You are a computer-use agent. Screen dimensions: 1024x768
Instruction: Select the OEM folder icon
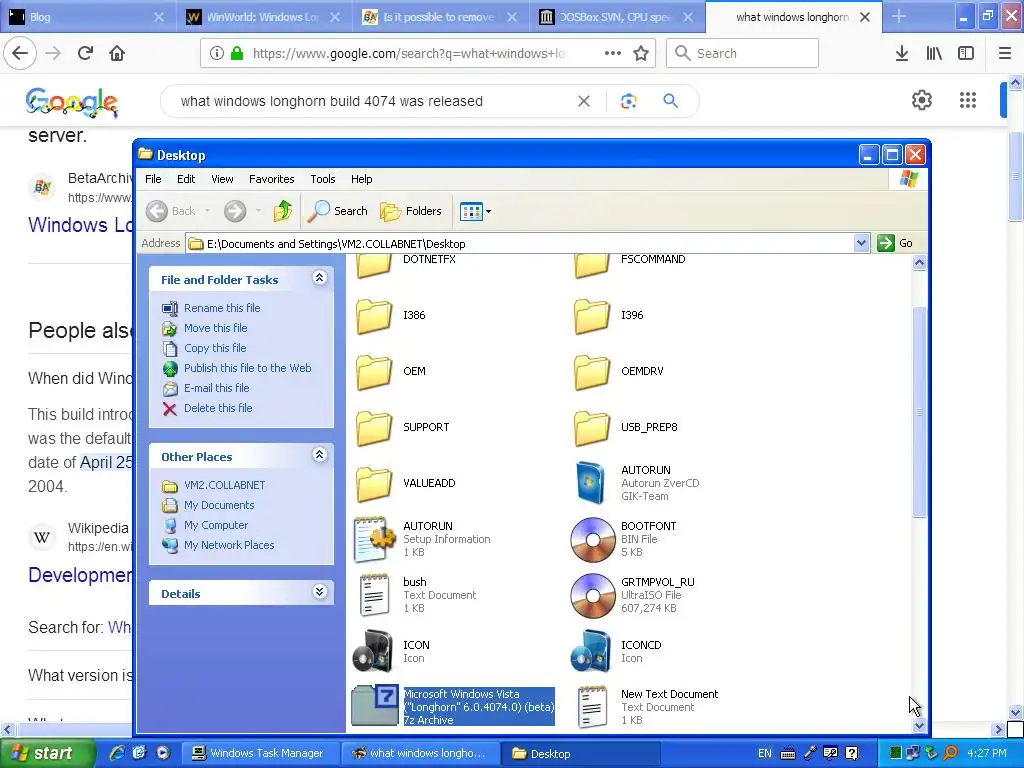[374, 372]
